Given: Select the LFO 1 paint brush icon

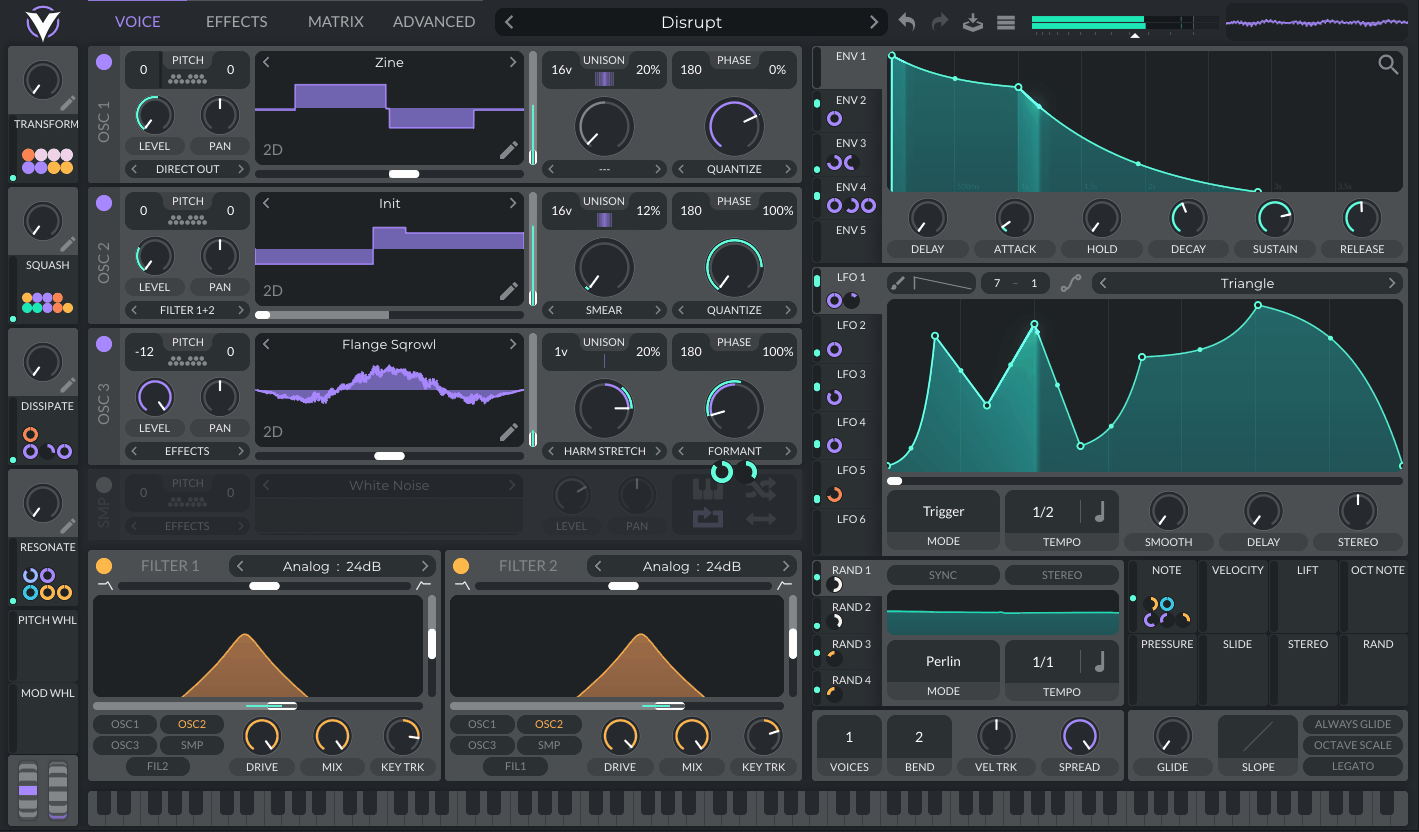Looking at the screenshot, I should 898,284.
